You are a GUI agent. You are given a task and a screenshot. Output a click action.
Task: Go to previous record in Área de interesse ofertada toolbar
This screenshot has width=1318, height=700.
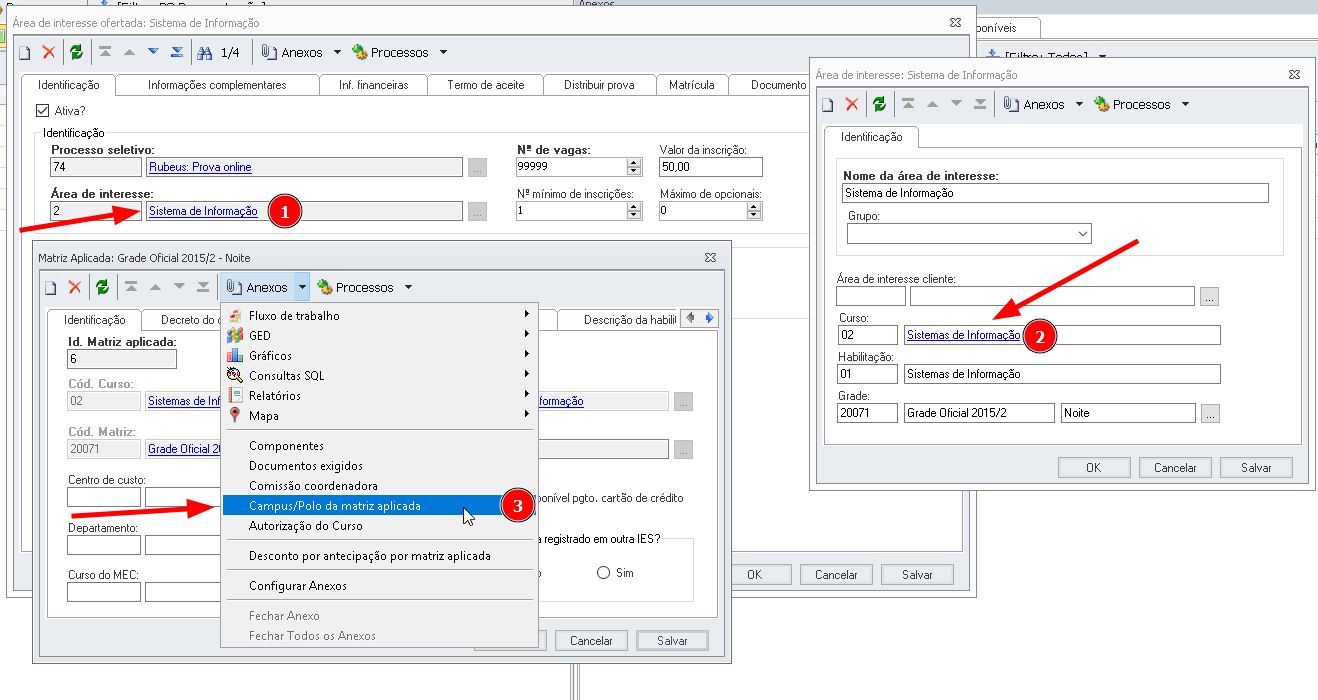point(129,52)
